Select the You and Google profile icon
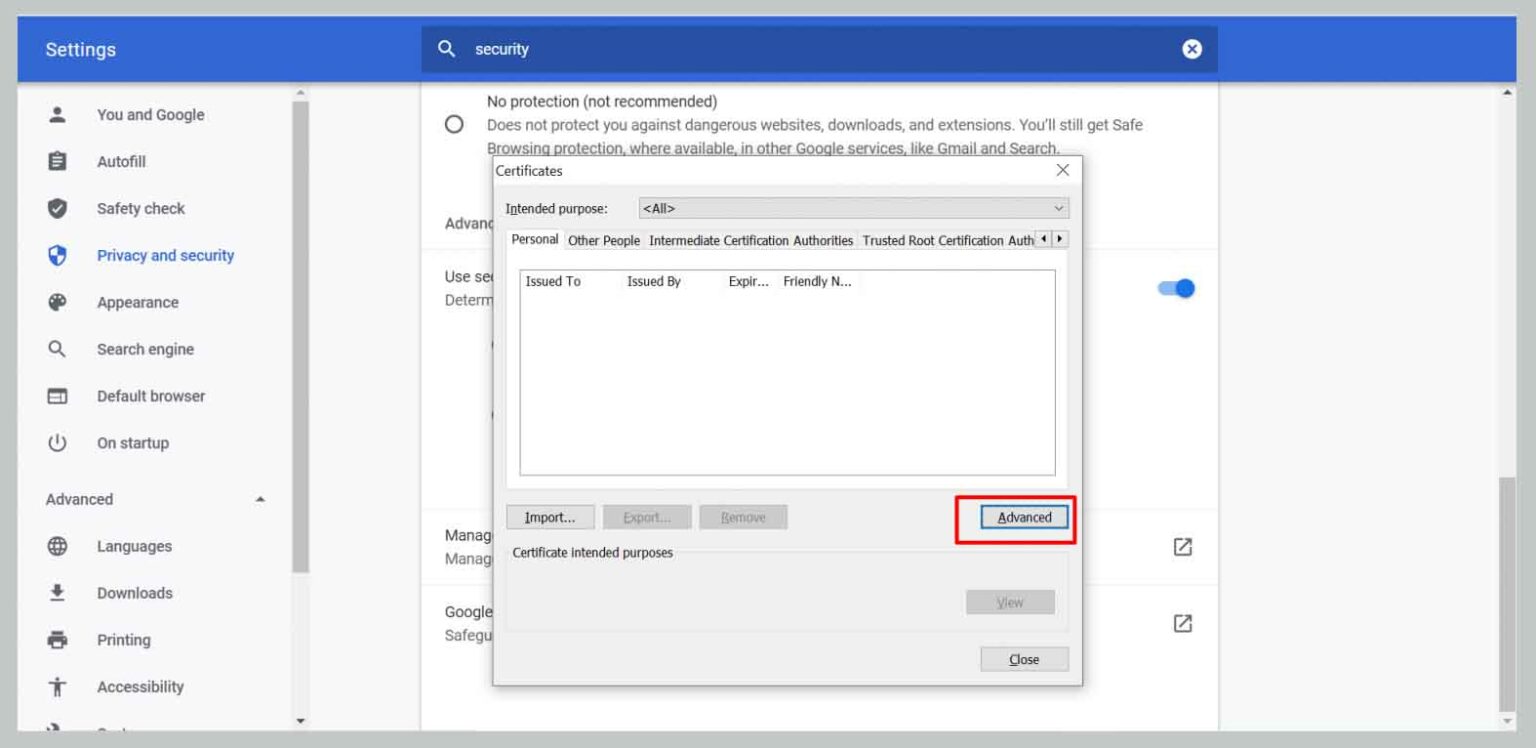1536x748 pixels. pyautogui.click(x=57, y=115)
